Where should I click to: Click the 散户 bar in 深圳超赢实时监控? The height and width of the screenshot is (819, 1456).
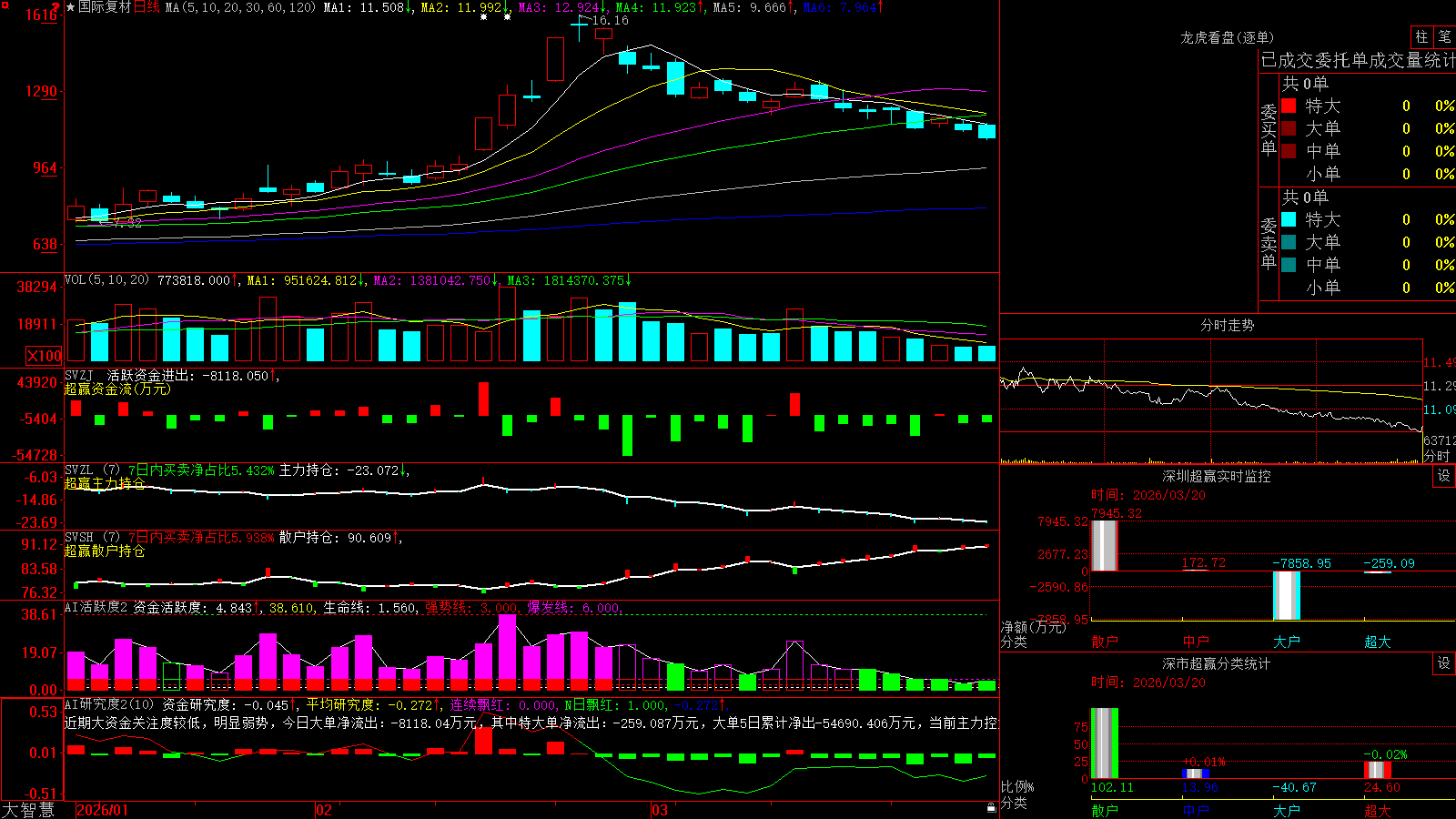pos(1104,546)
